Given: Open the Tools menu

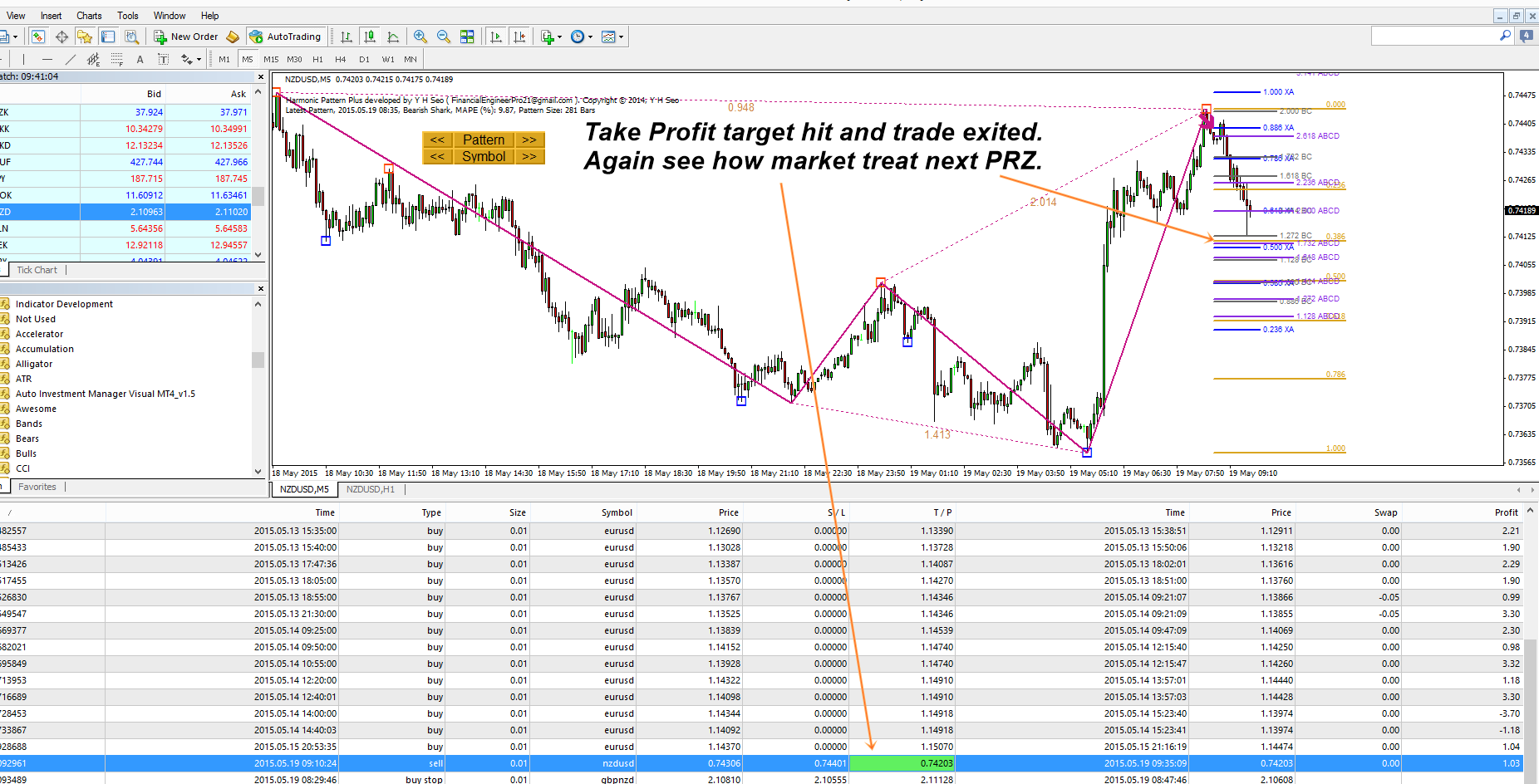Looking at the screenshot, I should pyautogui.click(x=128, y=16).
